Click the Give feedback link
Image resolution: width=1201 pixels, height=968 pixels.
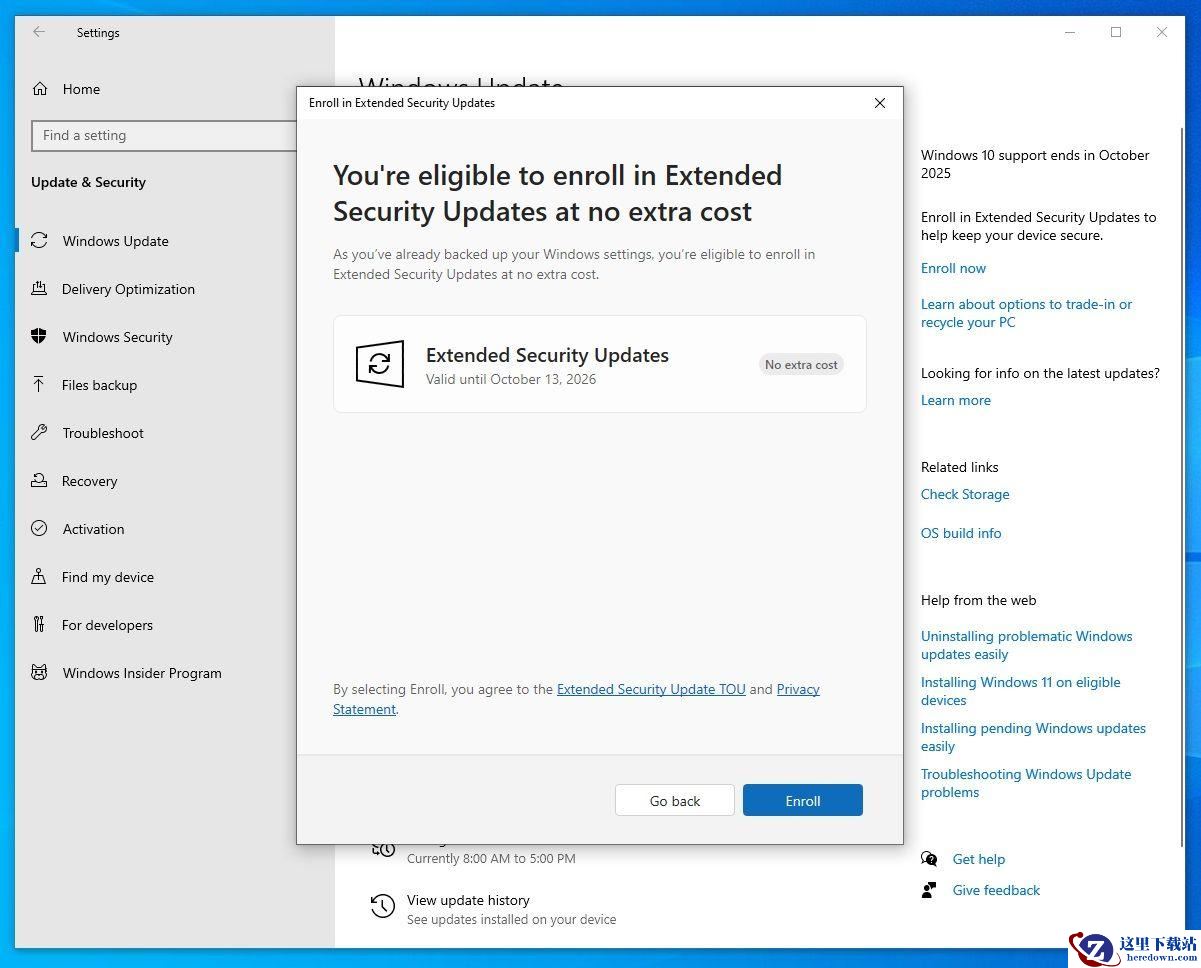[x=996, y=890]
